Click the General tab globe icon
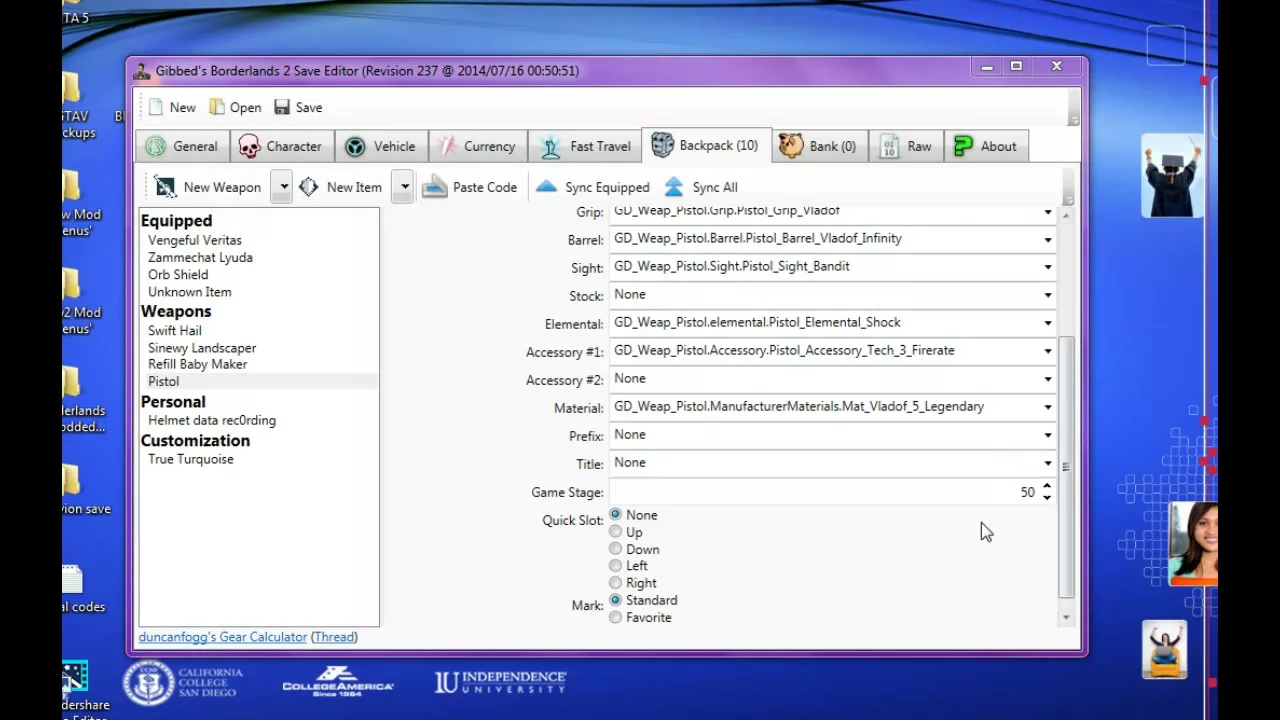 click(155, 146)
